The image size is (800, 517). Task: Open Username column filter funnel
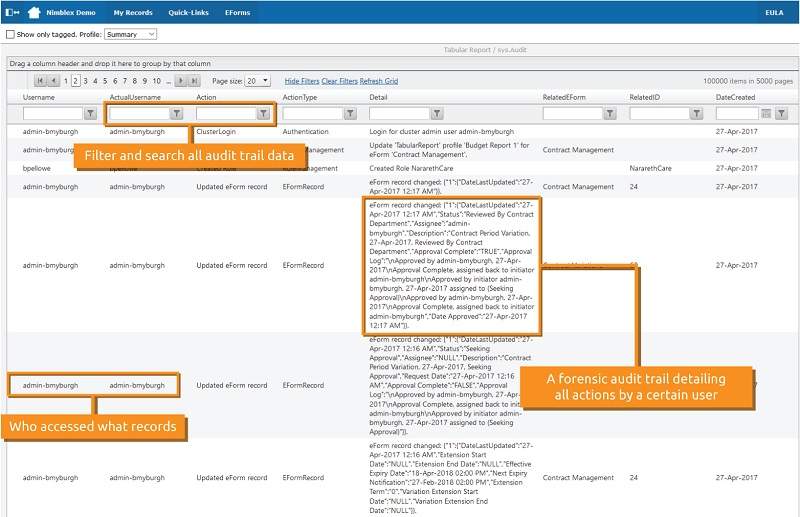pos(90,113)
